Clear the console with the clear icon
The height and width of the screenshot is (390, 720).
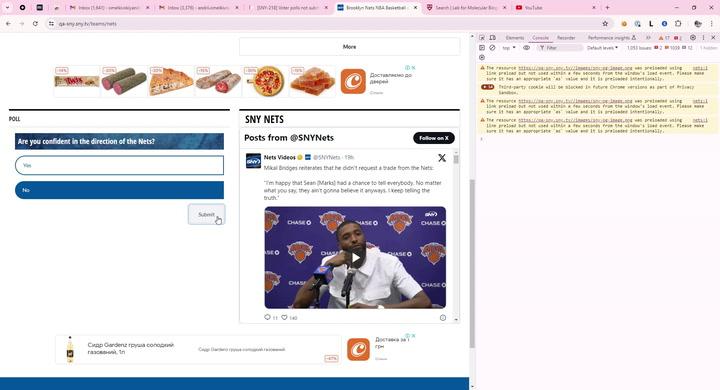point(492,48)
